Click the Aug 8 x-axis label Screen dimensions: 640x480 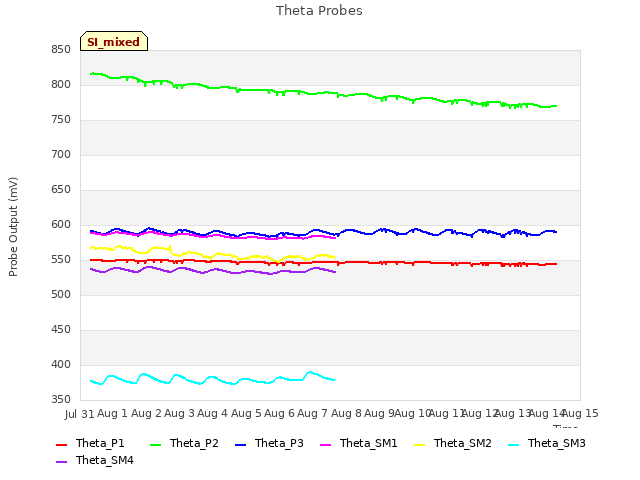pyautogui.click(x=346, y=413)
